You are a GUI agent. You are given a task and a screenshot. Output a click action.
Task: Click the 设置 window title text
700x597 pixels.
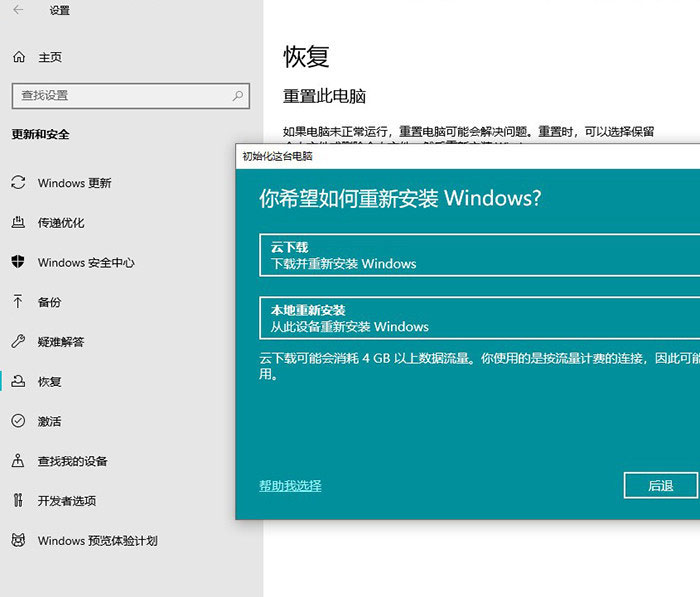coord(59,10)
